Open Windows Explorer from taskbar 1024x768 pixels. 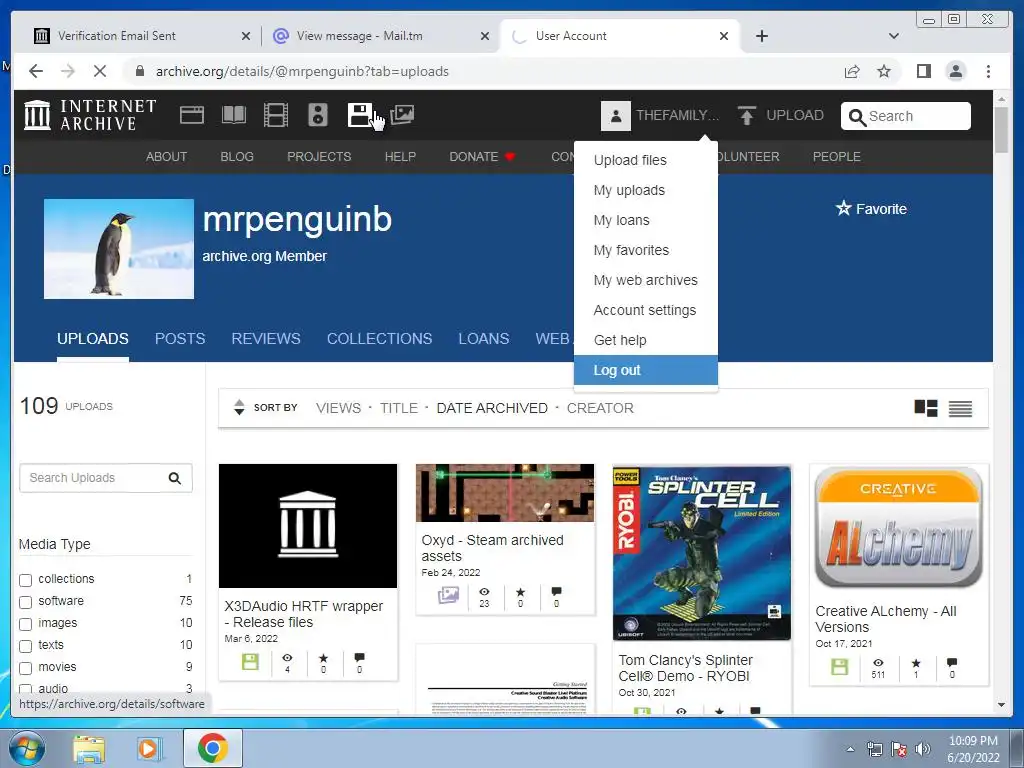coord(88,749)
